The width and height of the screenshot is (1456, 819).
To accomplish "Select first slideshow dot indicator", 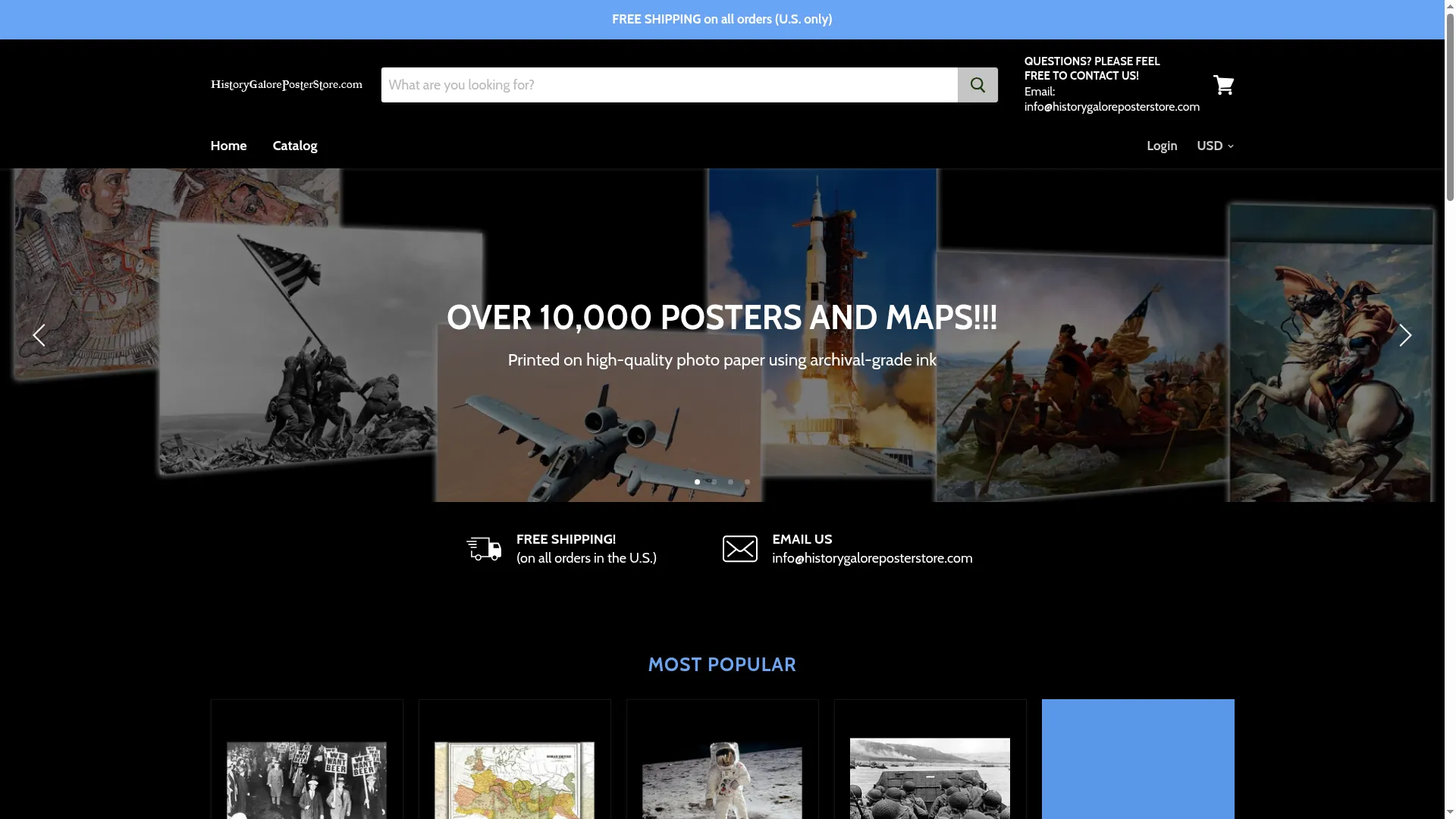I will coord(697,482).
